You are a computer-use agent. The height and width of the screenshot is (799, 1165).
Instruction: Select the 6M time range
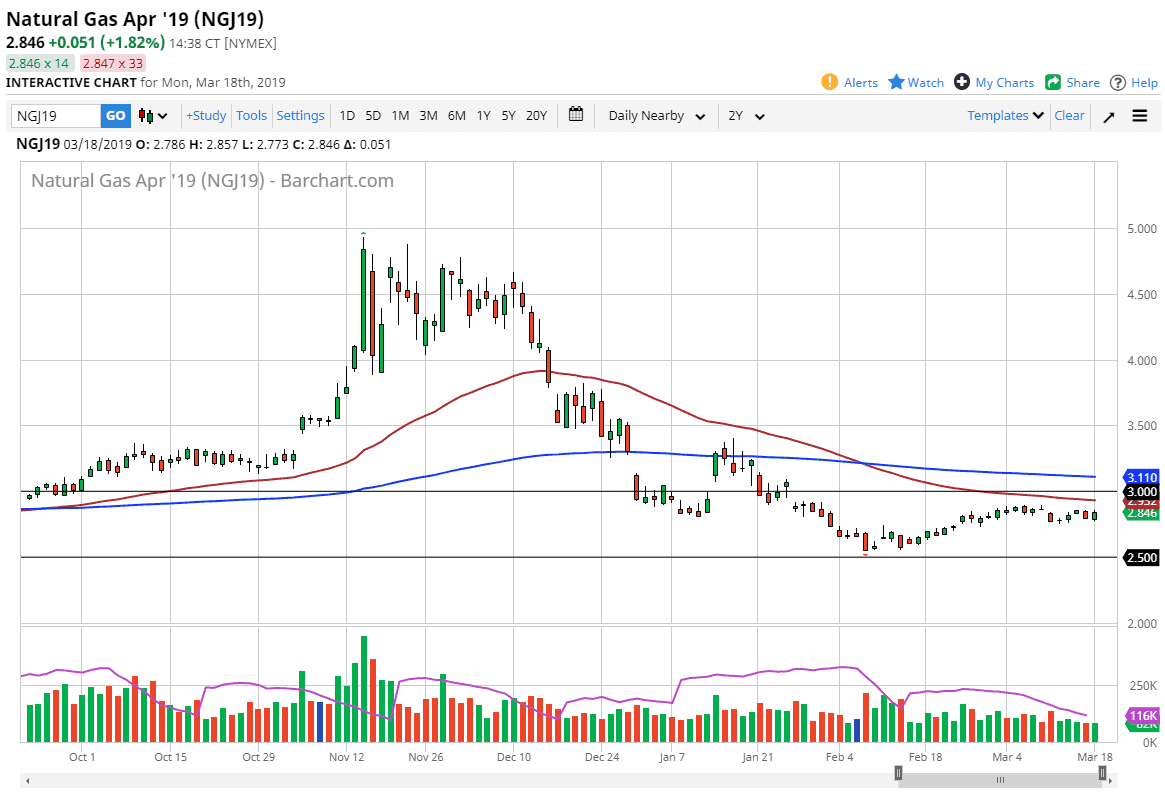pyautogui.click(x=456, y=116)
